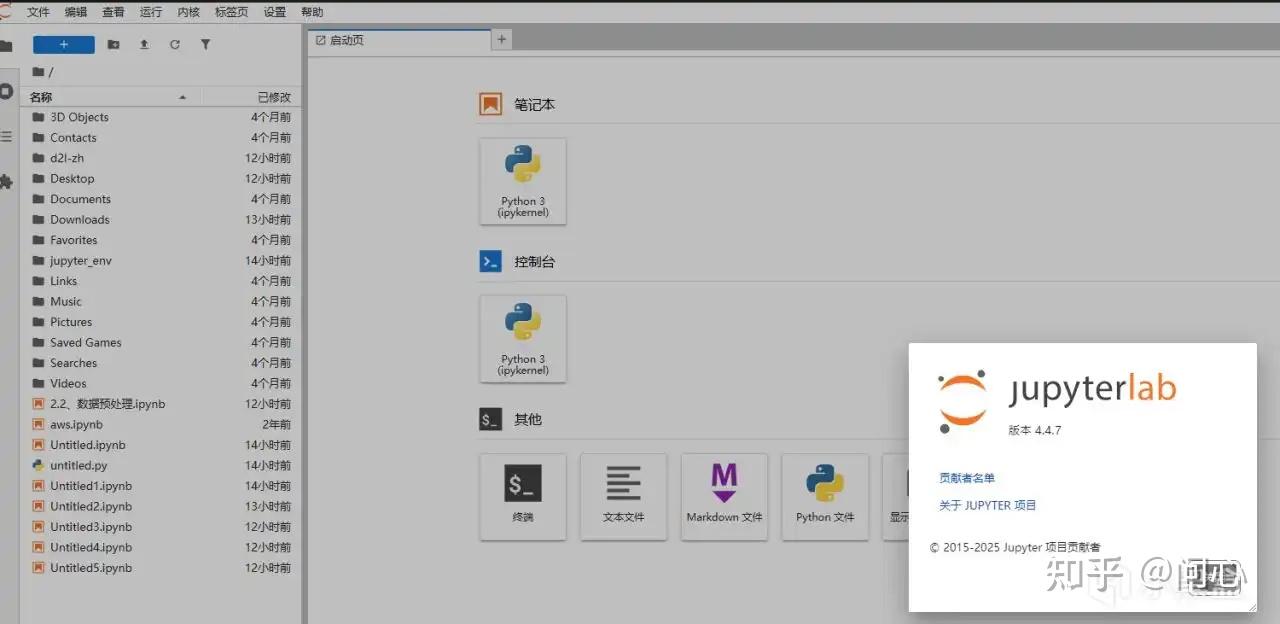Create a new folder in the file browser
The height and width of the screenshot is (624, 1280).
tap(113, 44)
